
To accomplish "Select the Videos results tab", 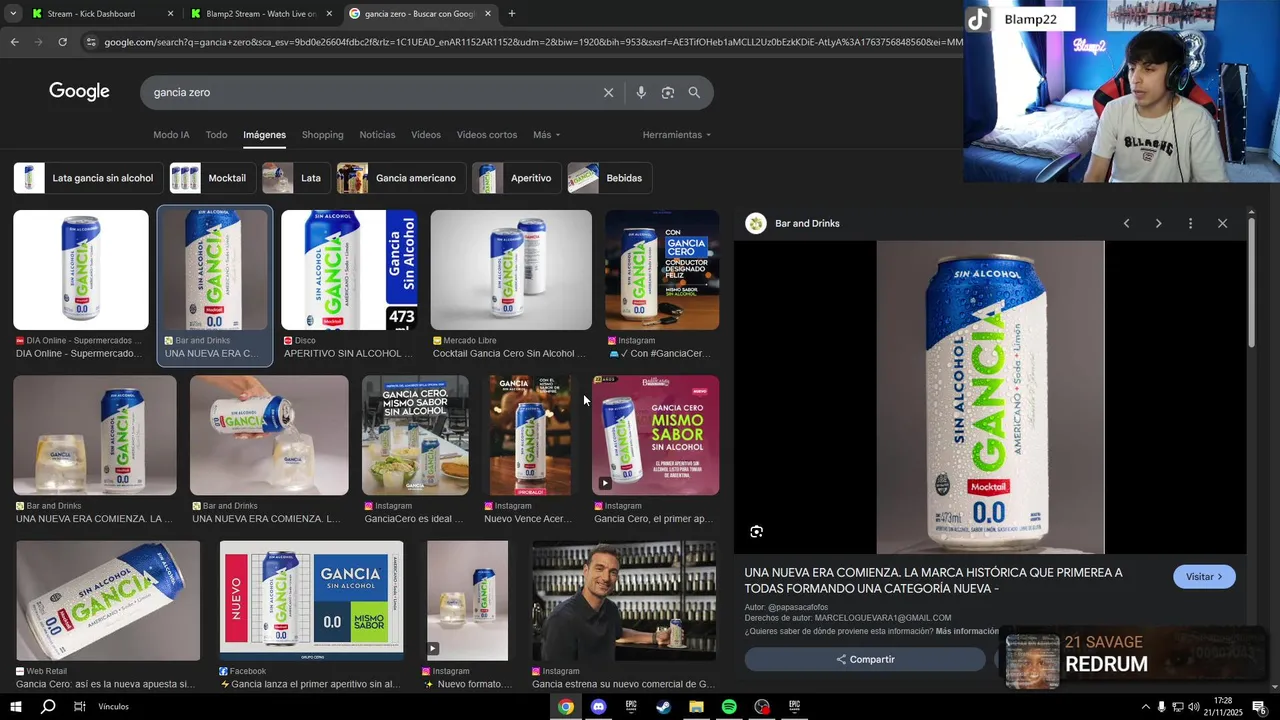I will coord(426,135).
